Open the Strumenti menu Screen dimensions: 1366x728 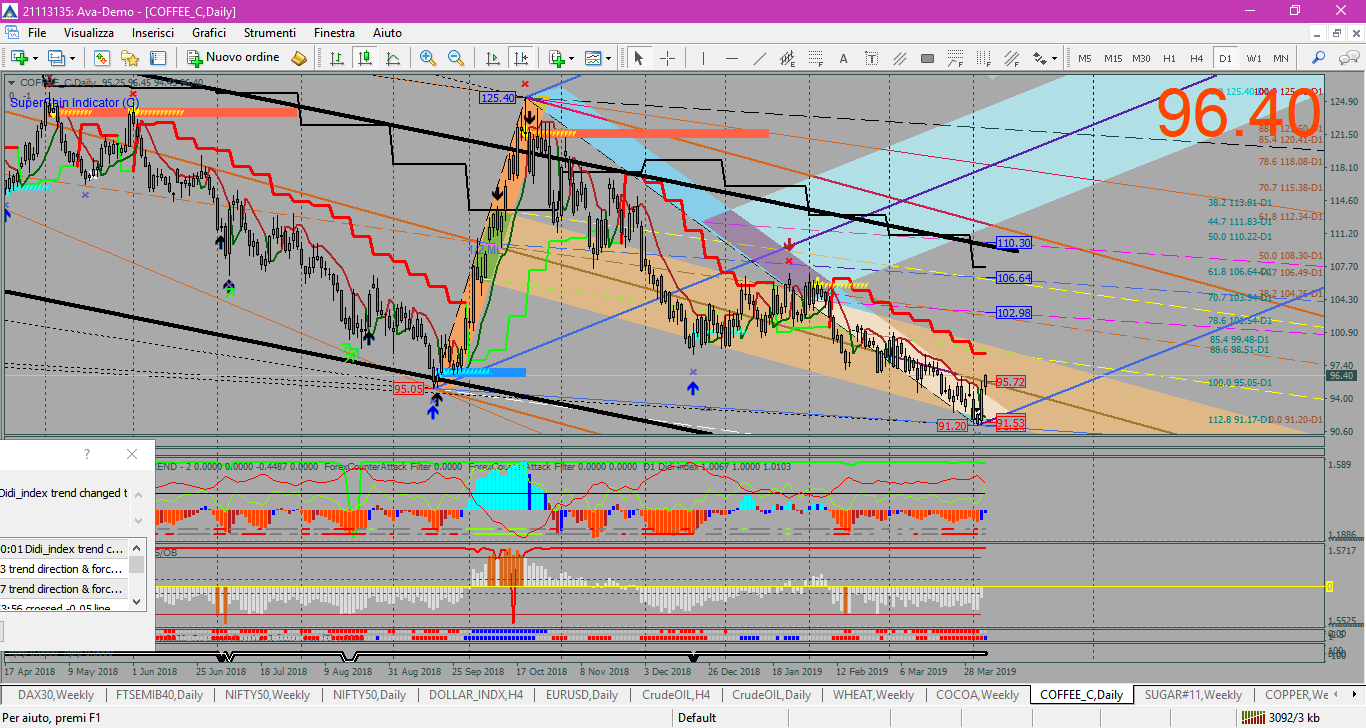(270, 33)
